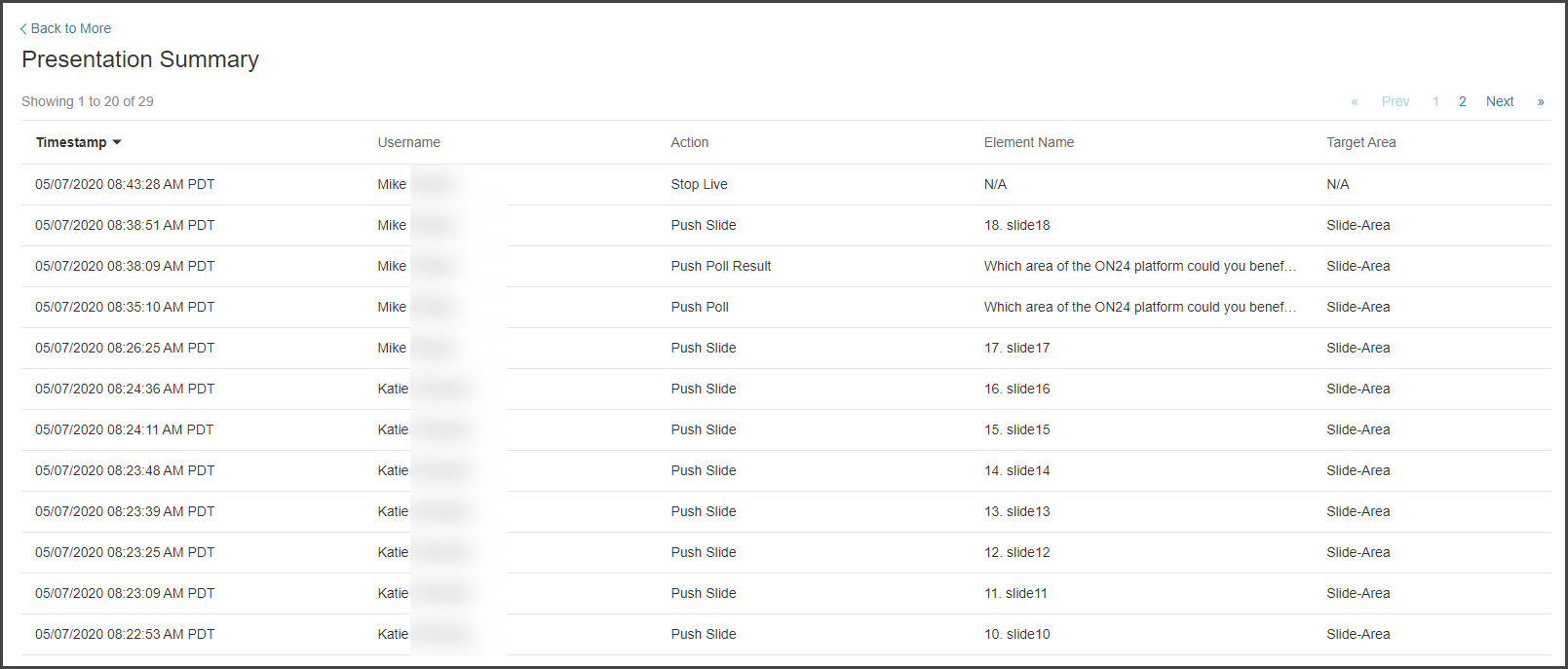The image size is (1568, 669).
Task: Select the Stop Live row by Mike
Action: pyautogui.click(x=700, y=184)
